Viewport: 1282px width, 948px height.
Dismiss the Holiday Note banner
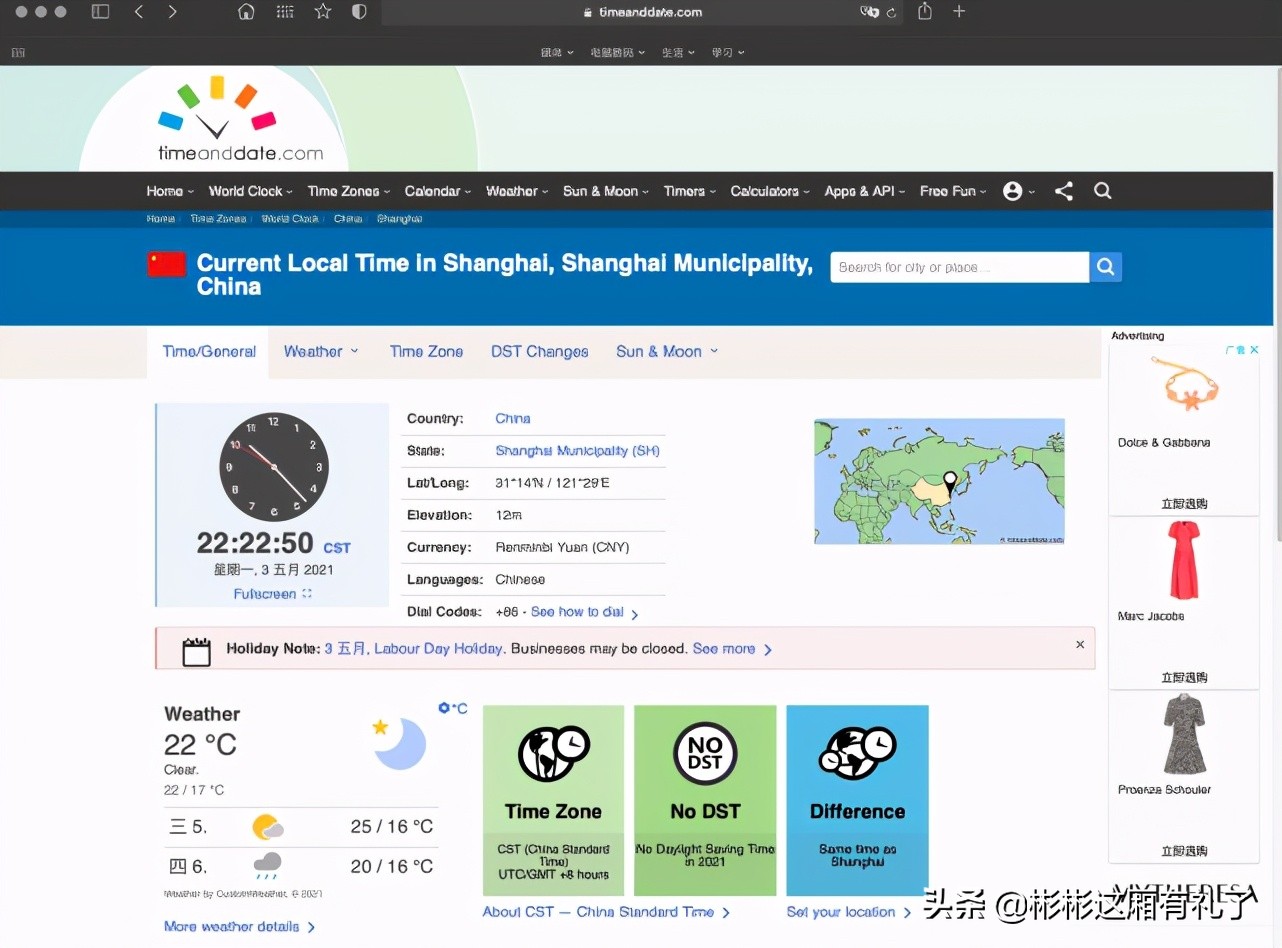[1080, 645]
